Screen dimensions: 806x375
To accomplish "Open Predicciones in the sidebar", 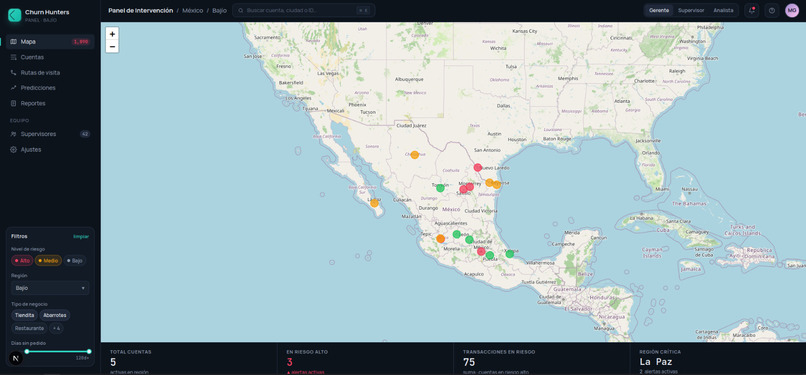I will (x=50, y=88).
